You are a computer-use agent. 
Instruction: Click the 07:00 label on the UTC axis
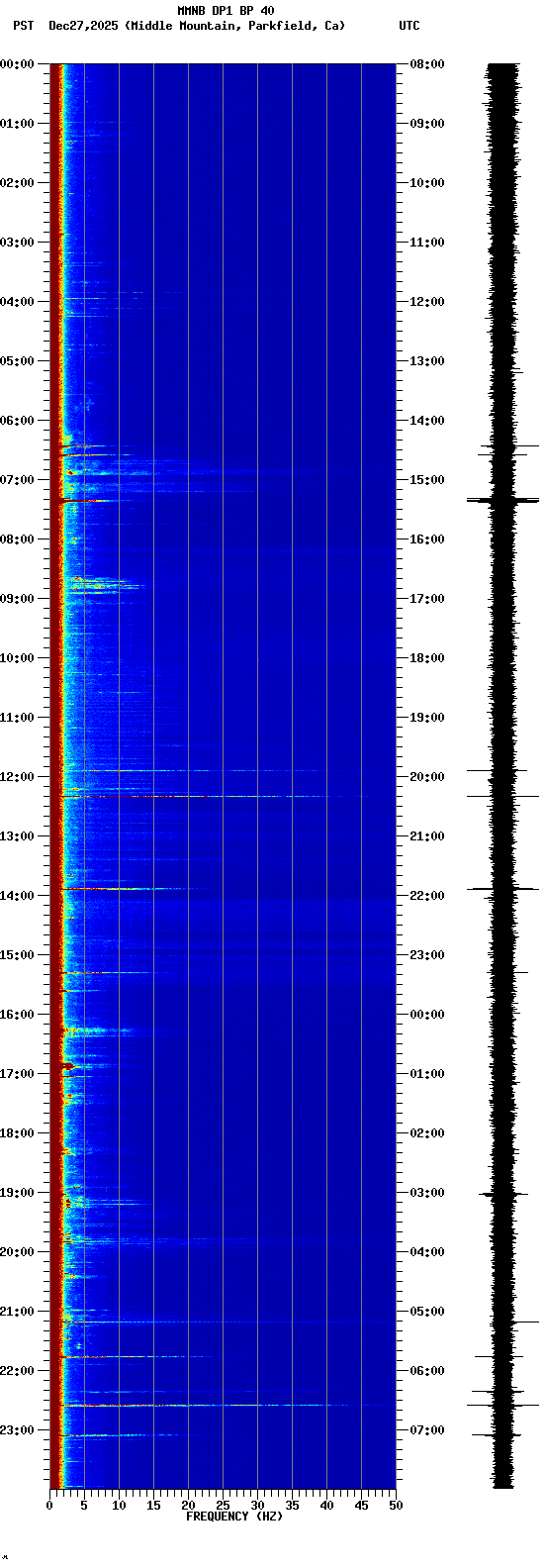pos(427,1430)
